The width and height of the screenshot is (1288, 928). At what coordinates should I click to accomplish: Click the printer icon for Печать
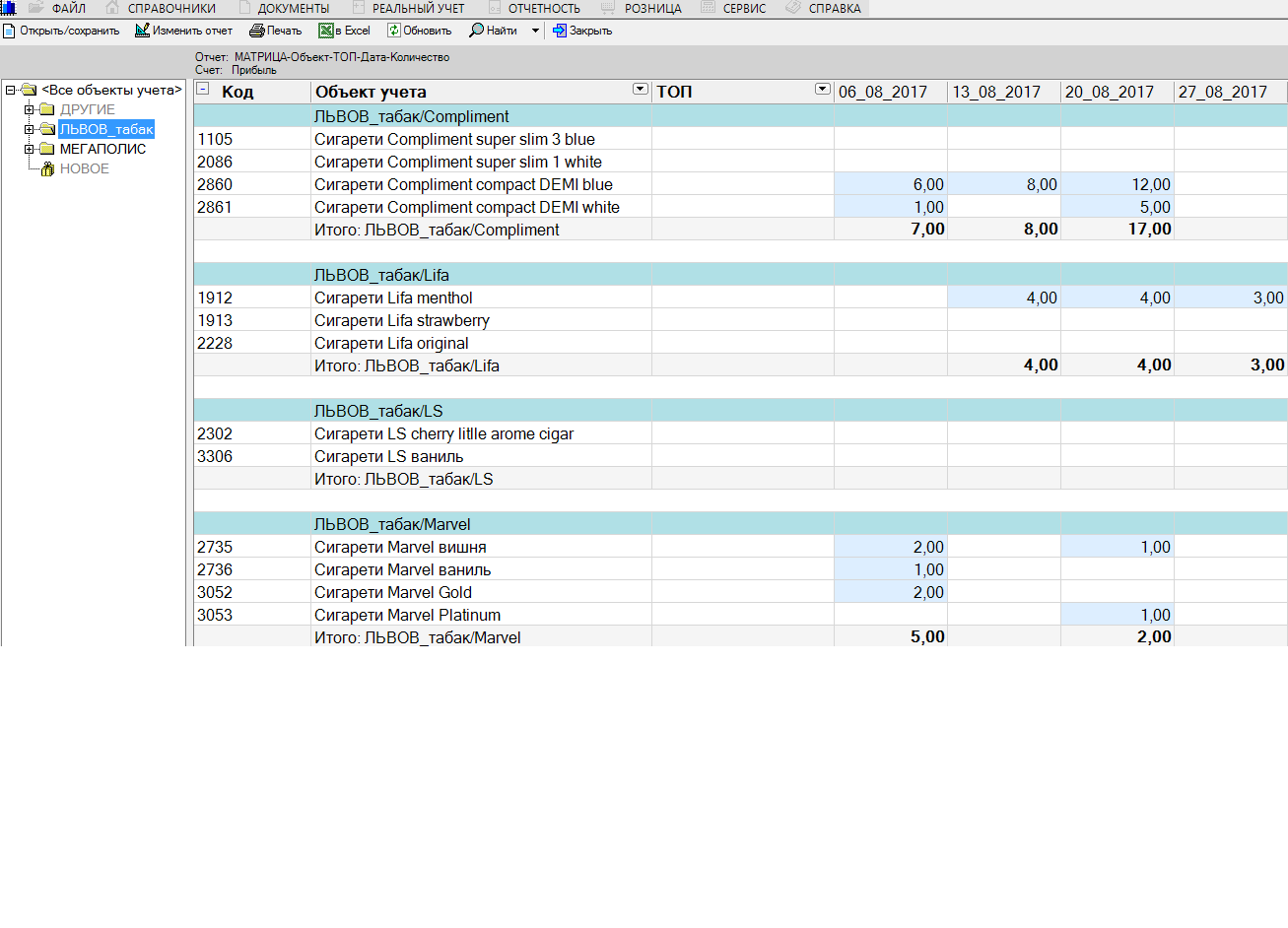click(257, 31)
